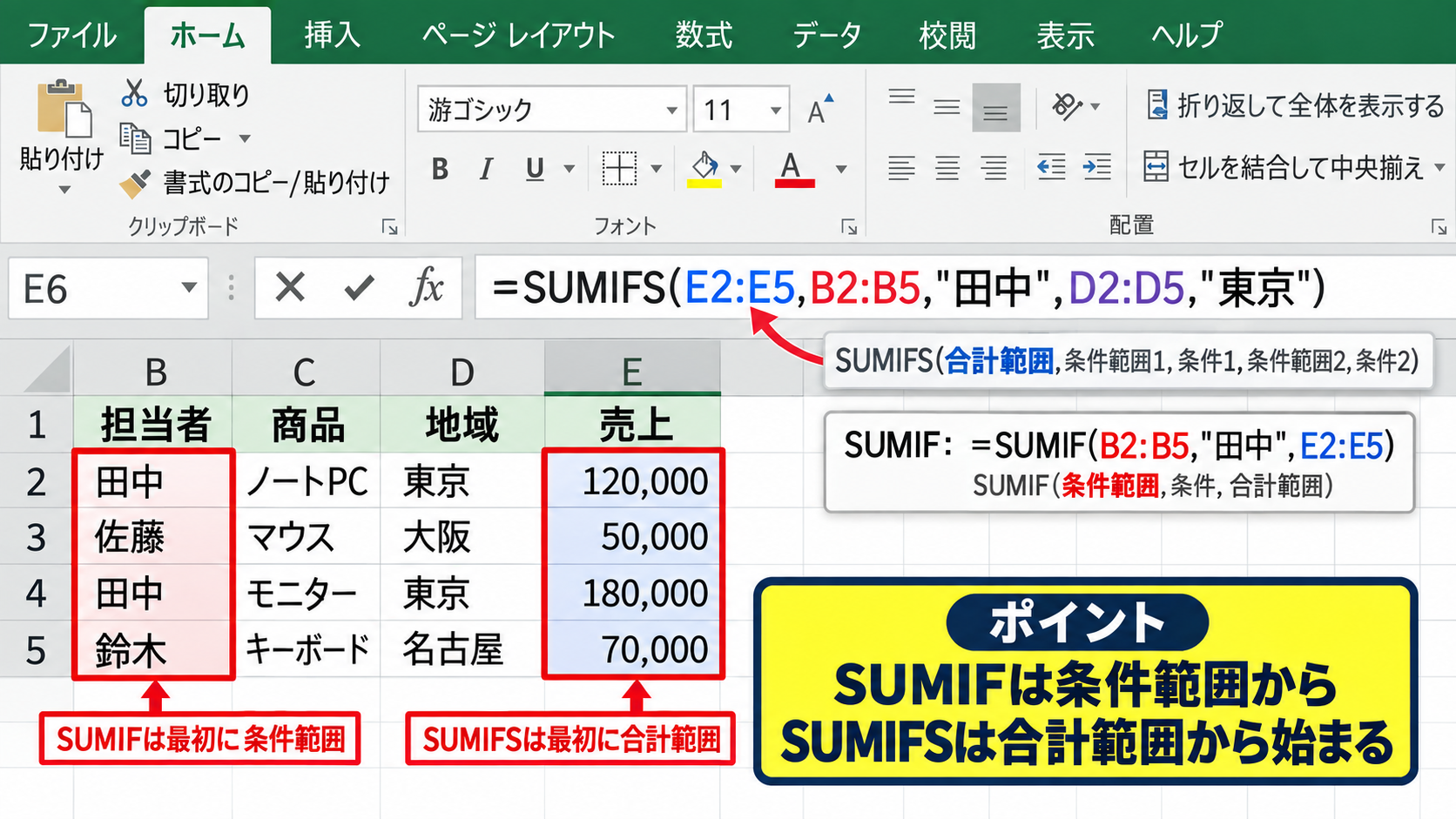Switch to the データ tab
The height and width of the screenshot is (819, 1456).
[x=826, y=36]
